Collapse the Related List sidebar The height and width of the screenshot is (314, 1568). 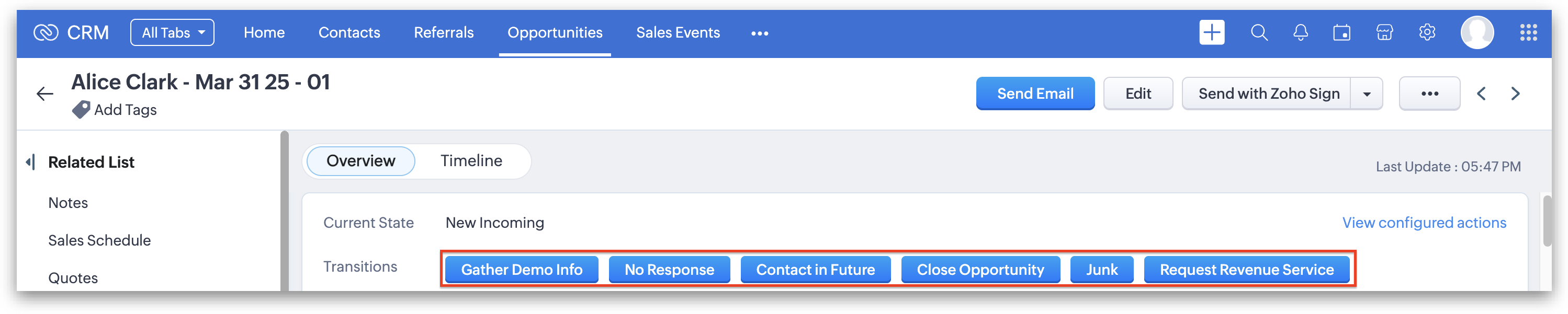[x=30, y=162]
